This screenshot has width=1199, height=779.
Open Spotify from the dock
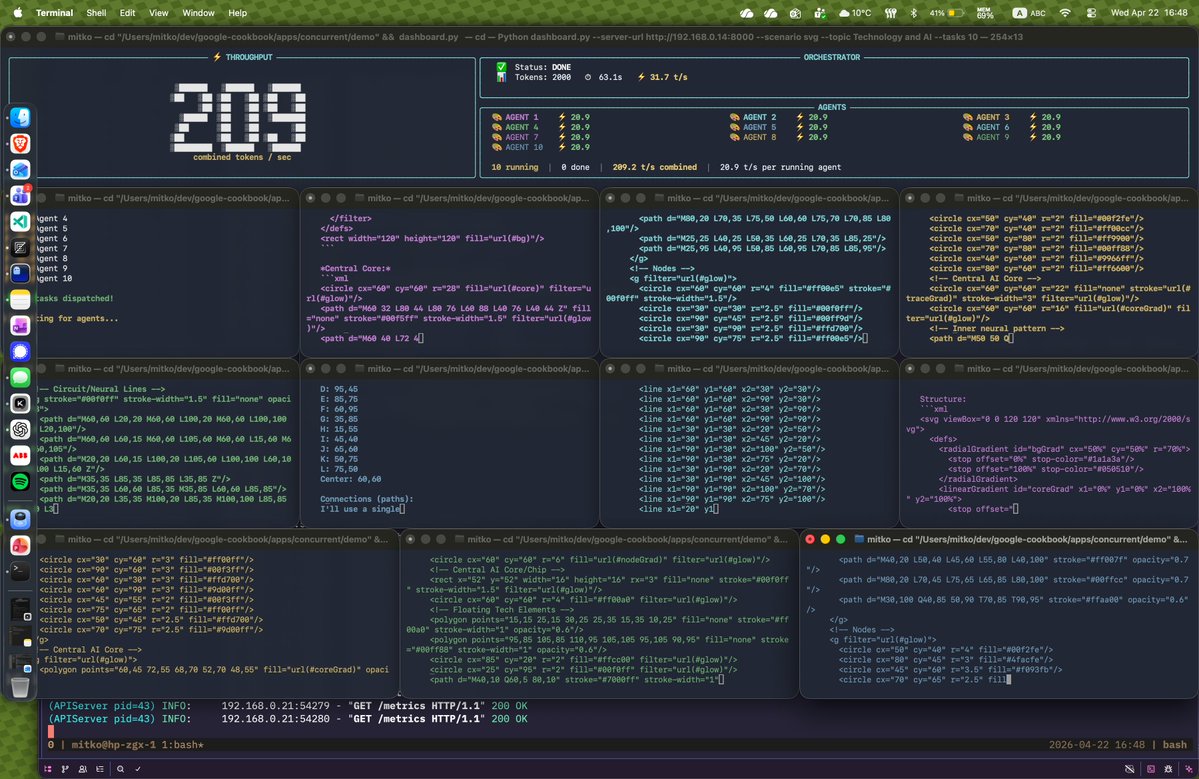pos(21,482)
